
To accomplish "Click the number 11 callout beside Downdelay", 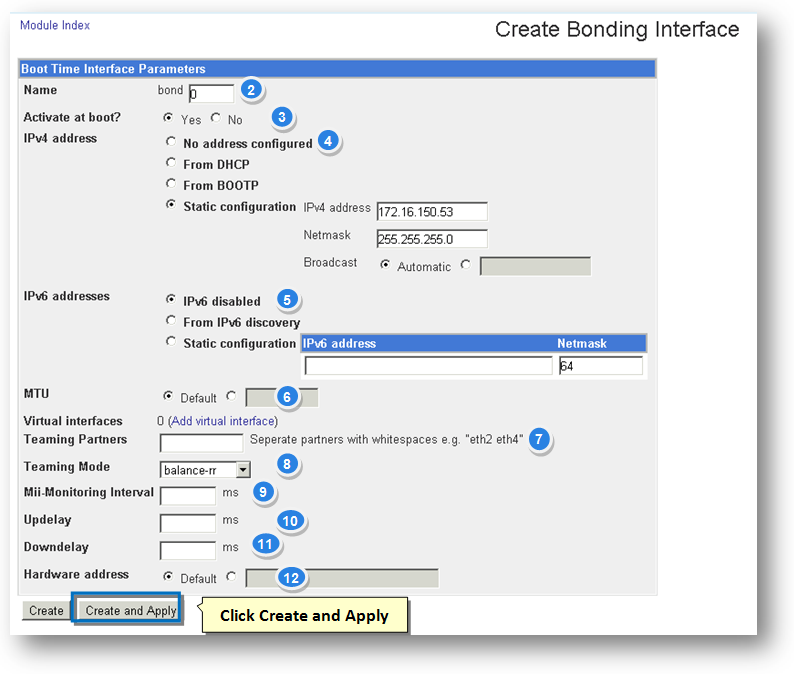I will click(264, 545).
